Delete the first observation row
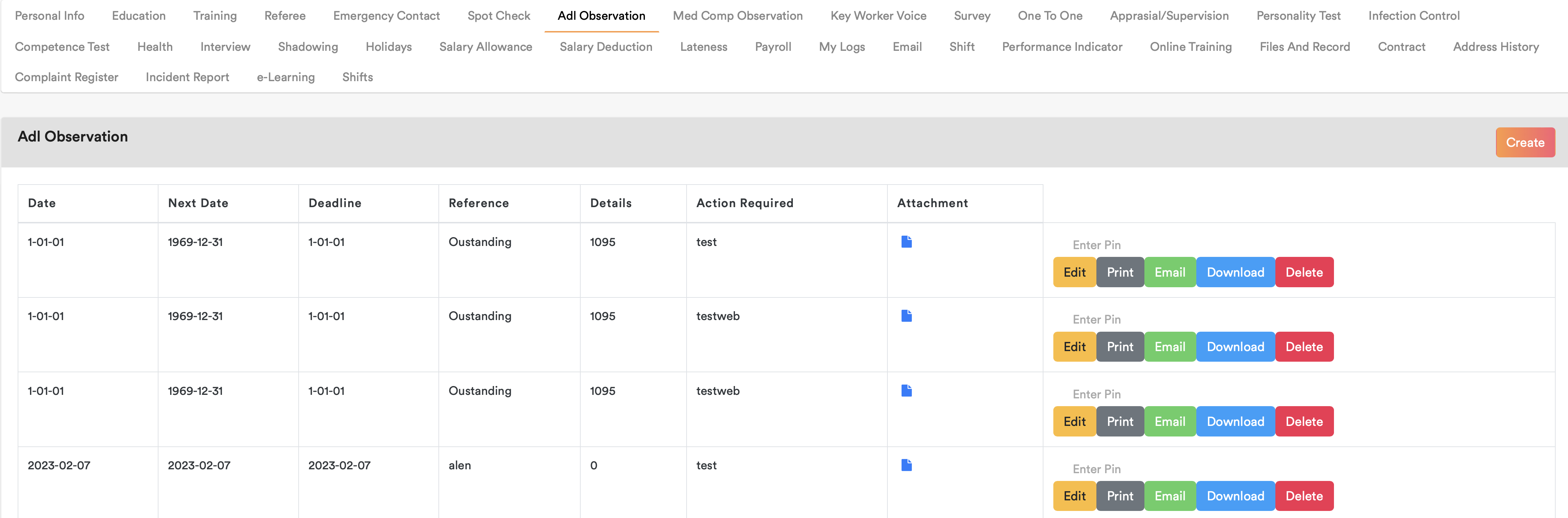The height and width of the screenshot is (518, 1568). (x=1304, y=272)
